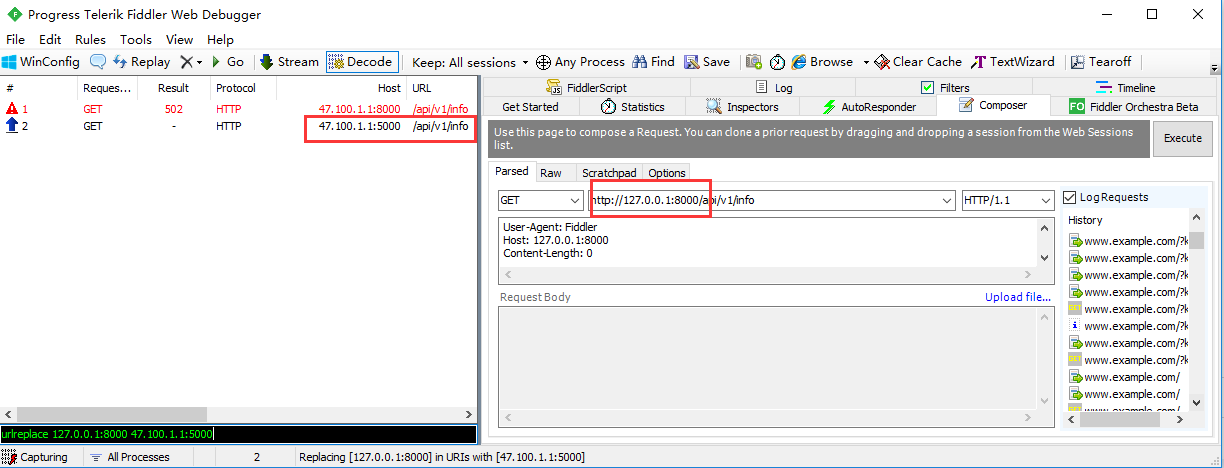Click the comment speech bubble icon

98,62
